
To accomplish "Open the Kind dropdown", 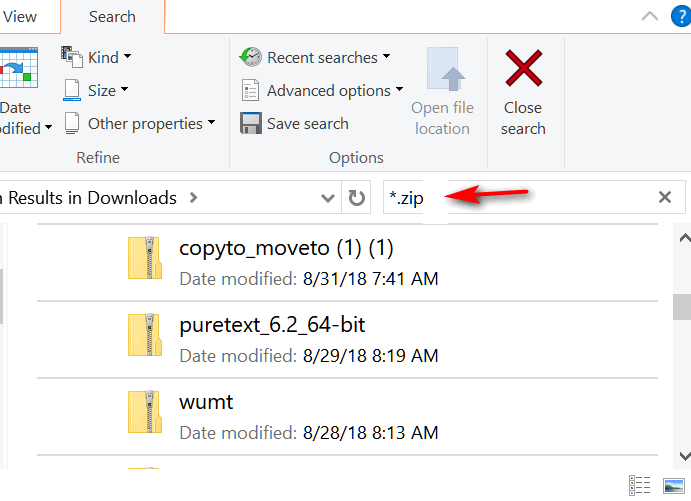I will [x=127, y=56].
